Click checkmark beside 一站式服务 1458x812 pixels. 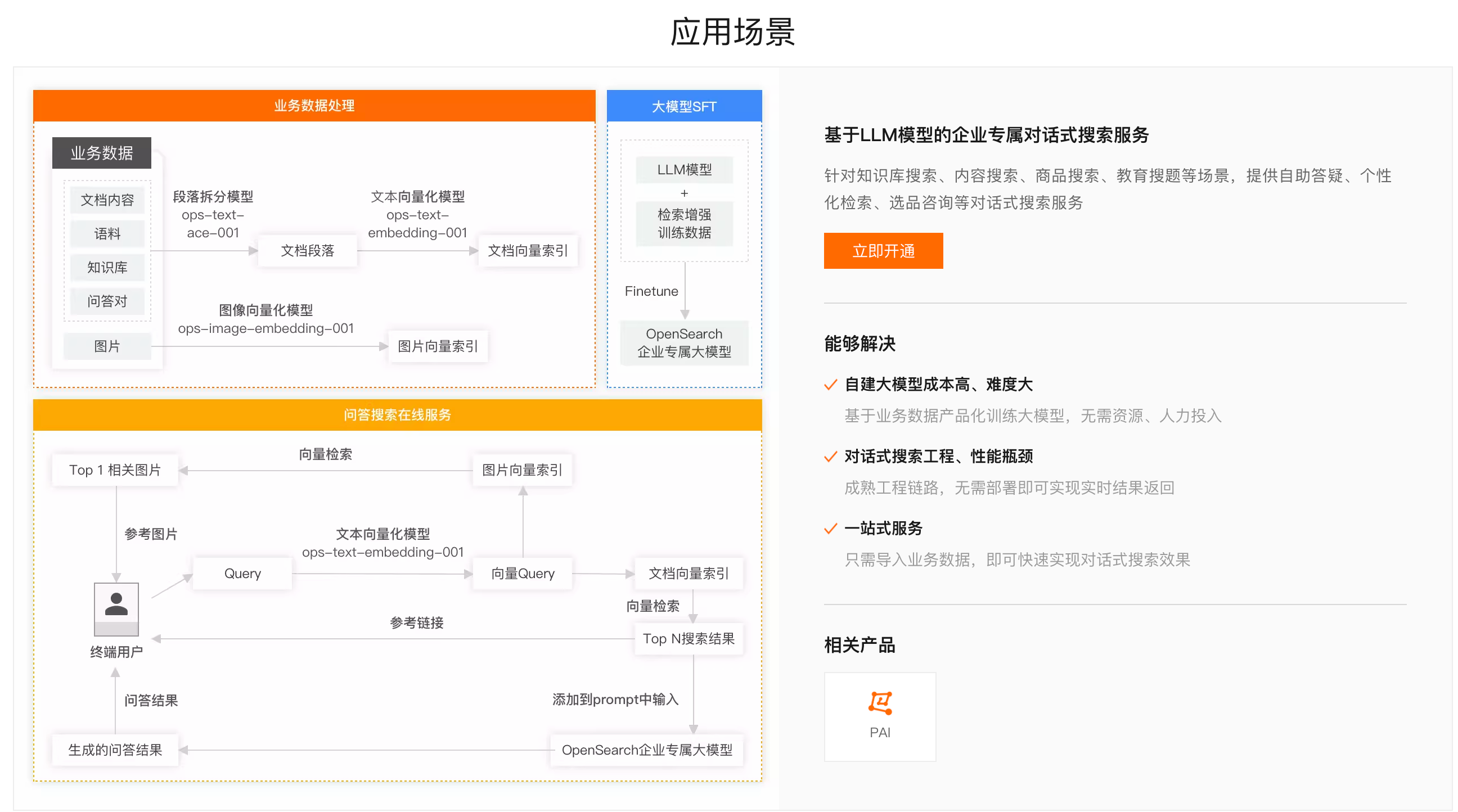pyautogui.click(x=830, y=529)
